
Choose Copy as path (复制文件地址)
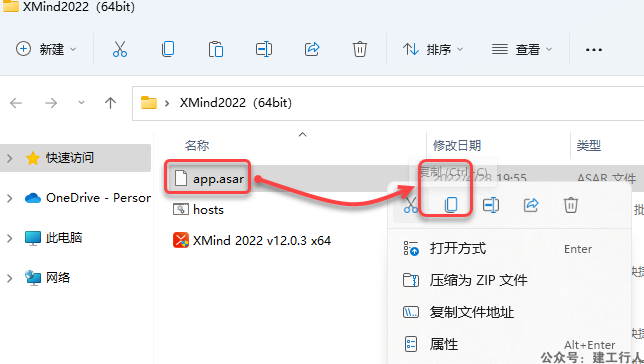[x=509, y=312]
